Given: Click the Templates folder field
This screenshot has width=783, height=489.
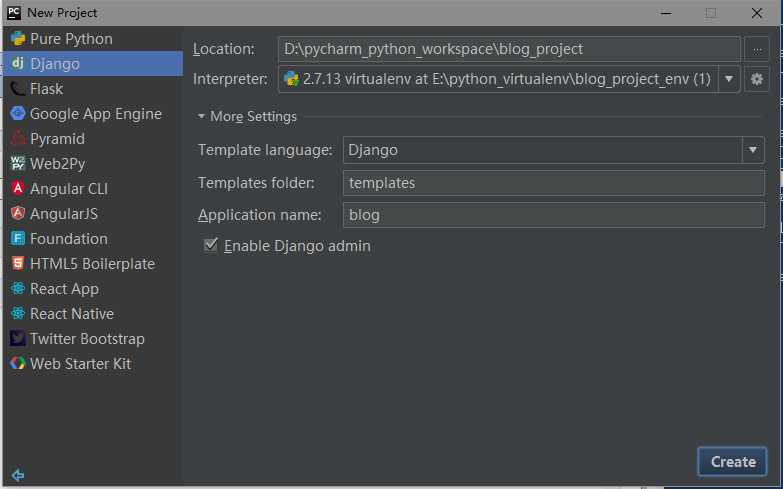Looking at the screenshot, I should 553,183.
